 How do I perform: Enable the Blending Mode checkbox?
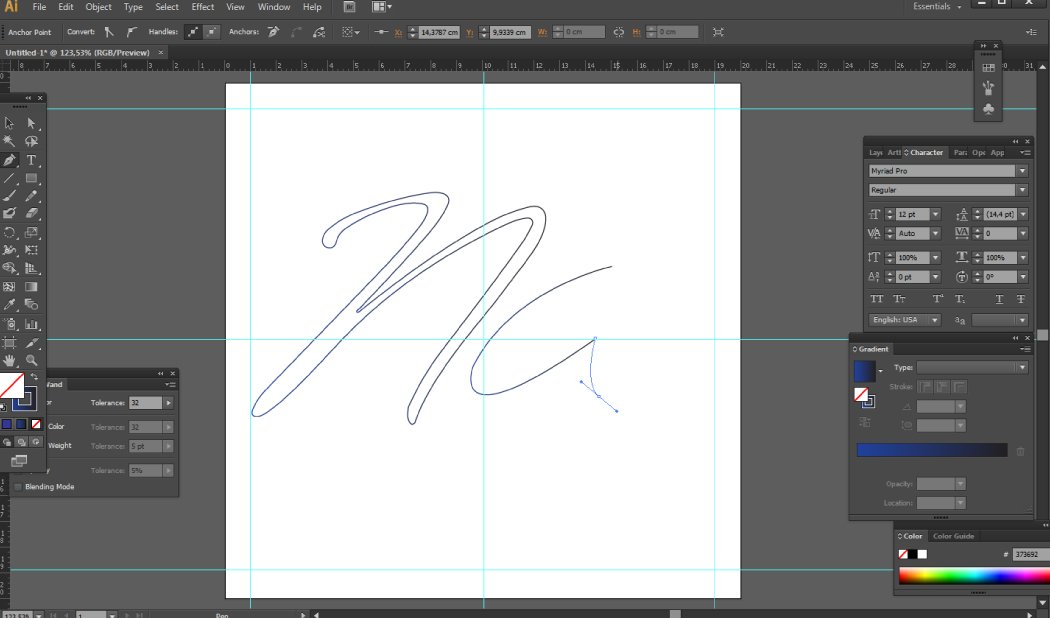[18, 487]
